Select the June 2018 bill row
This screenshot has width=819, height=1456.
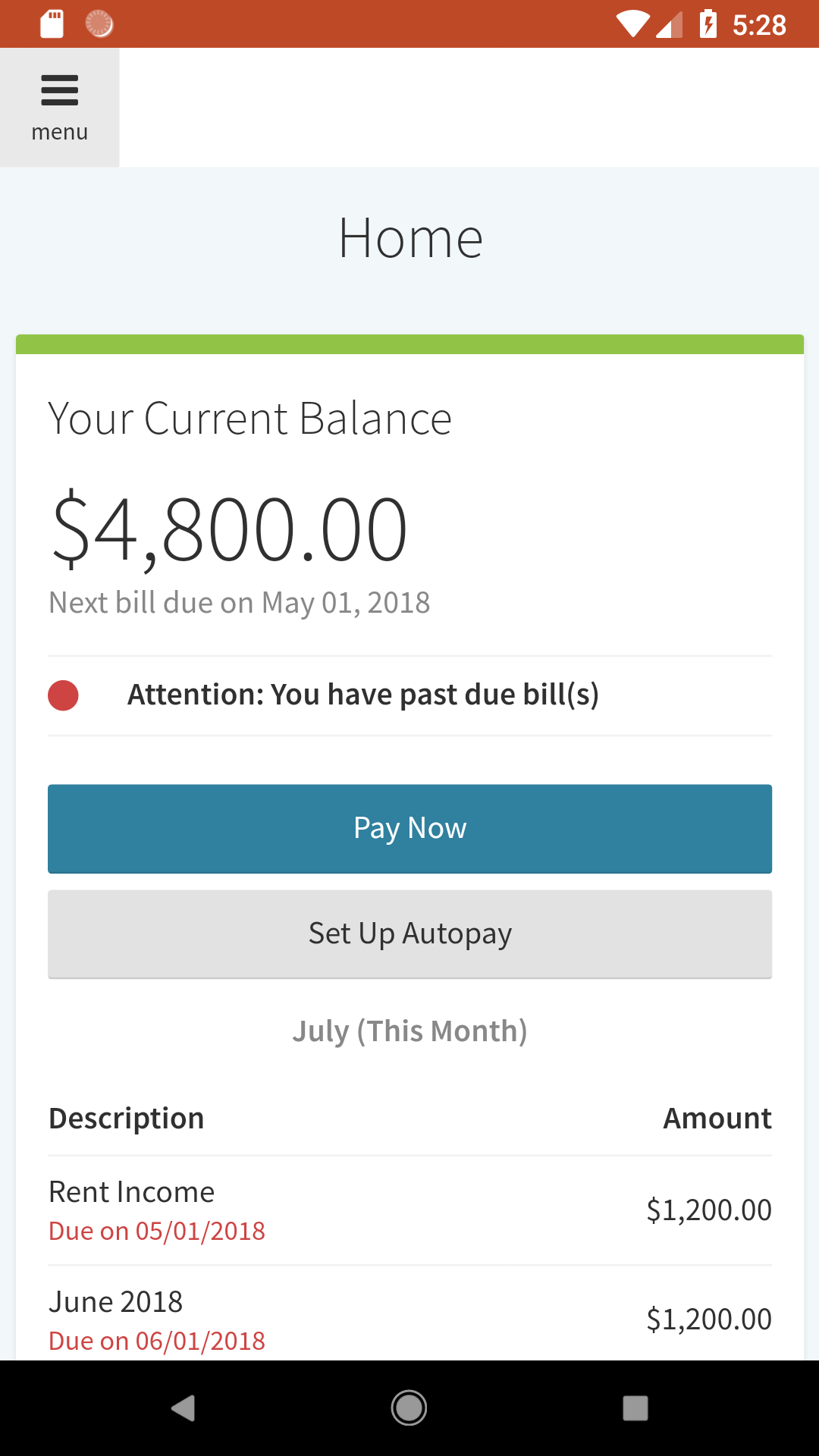(409, 1319)
